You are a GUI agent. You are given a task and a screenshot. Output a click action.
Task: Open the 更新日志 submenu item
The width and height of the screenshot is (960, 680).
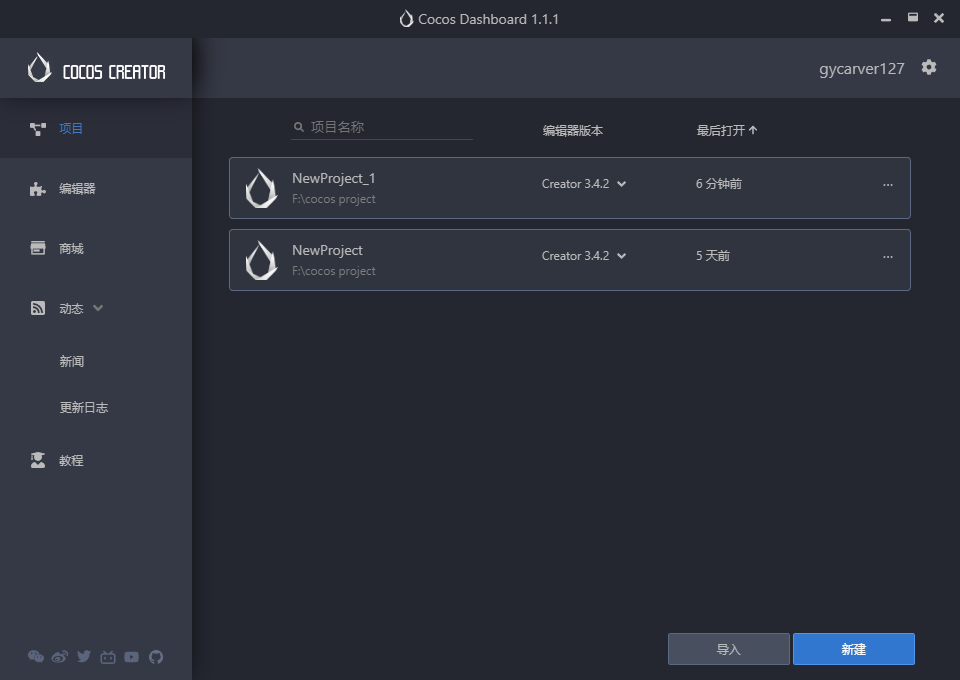[84, 408]
